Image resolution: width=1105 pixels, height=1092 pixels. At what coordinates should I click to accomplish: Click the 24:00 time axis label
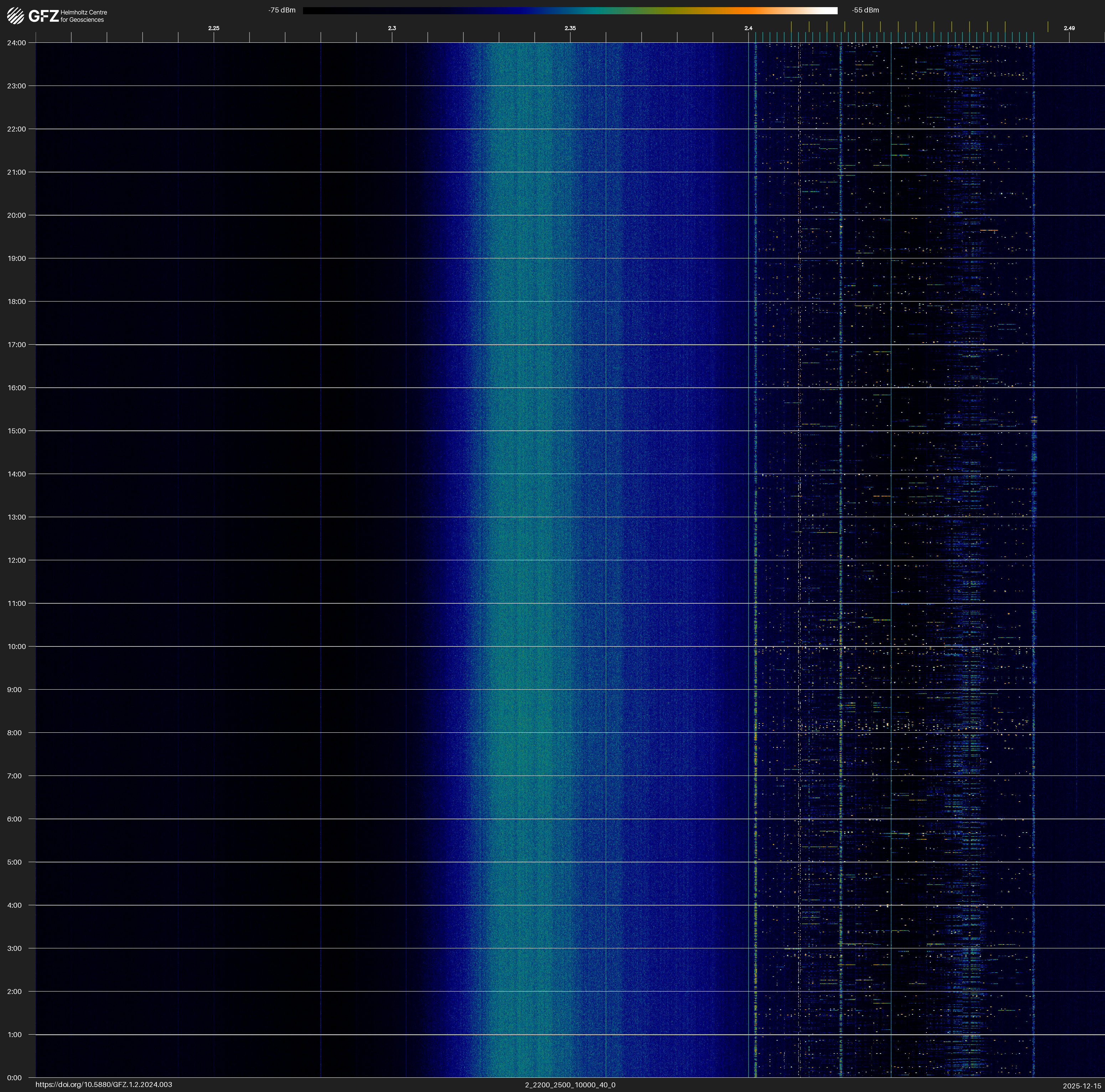(x=16, y=43)
